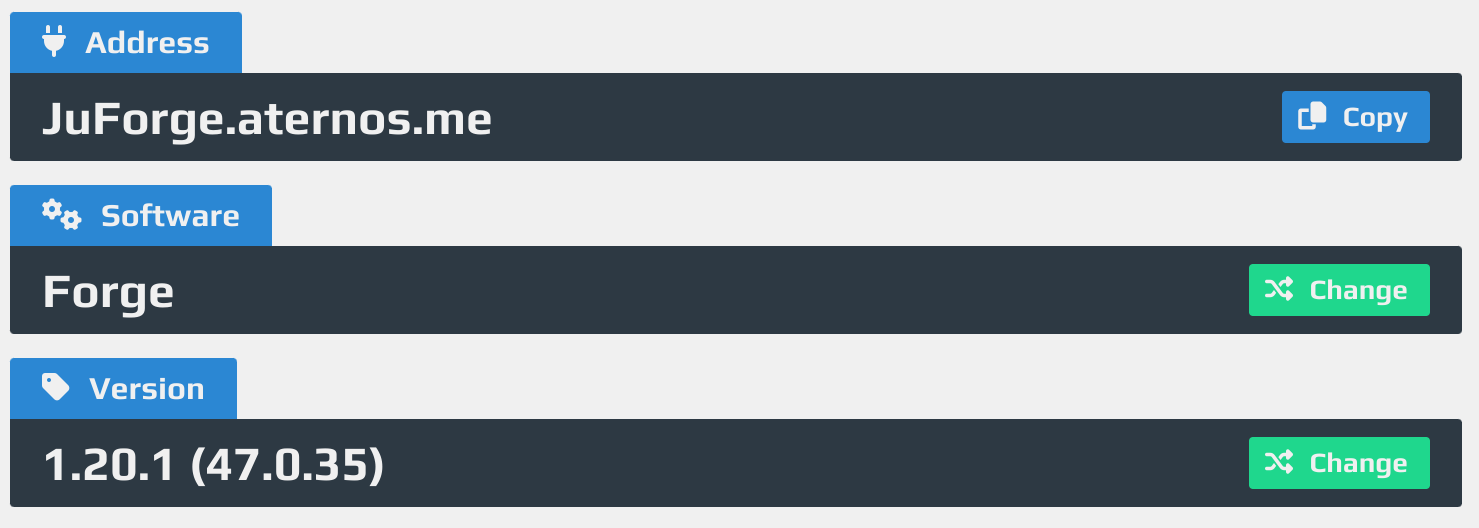The height and width of the screenshot is (528, 1479).
Task: Click the 1.20.1 (47.0.35) version text
Action: (x=214, y=466)
